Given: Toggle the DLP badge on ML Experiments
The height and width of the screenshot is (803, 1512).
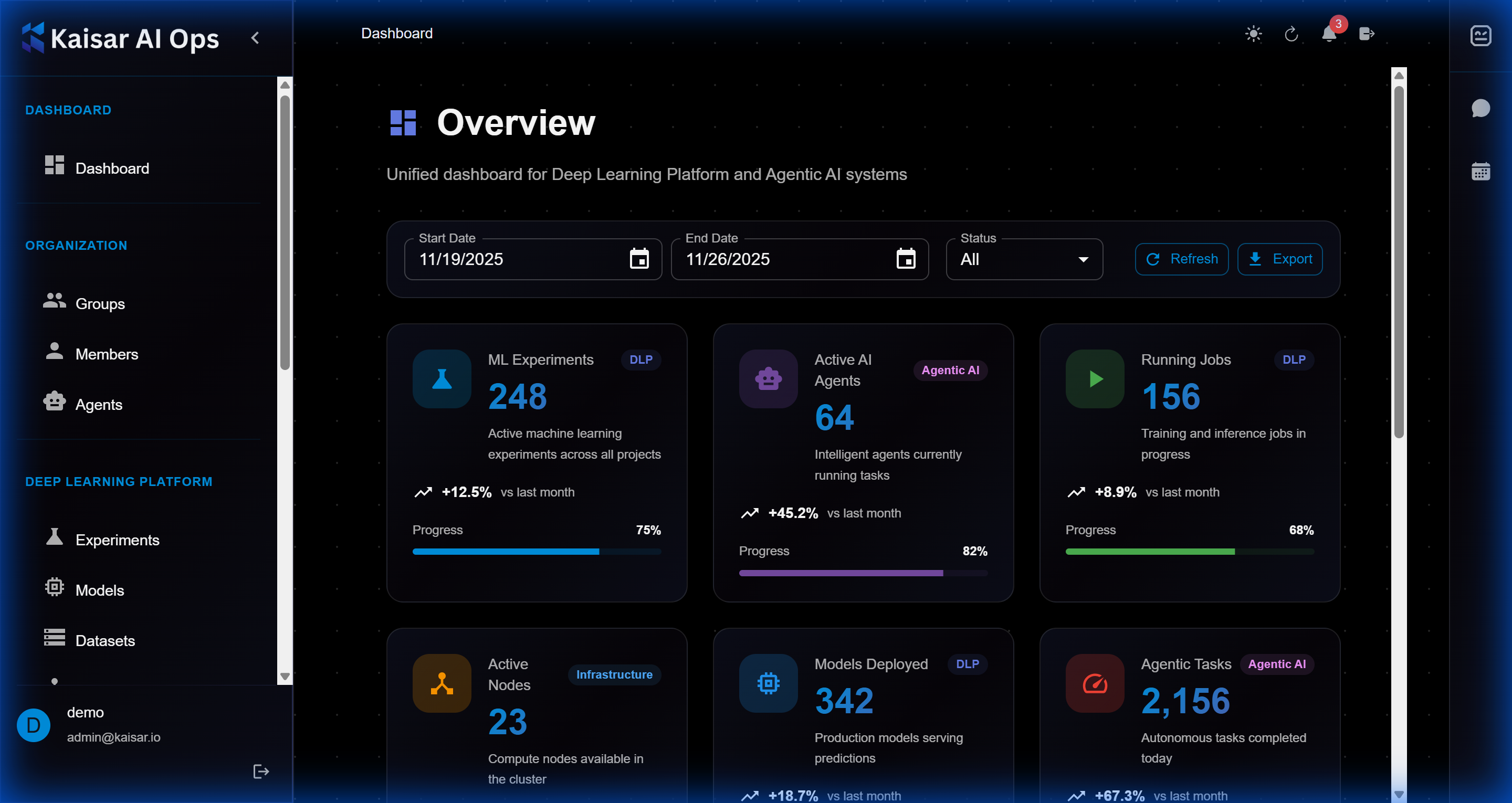Looking at the screenshot, I should pos(641,360).
